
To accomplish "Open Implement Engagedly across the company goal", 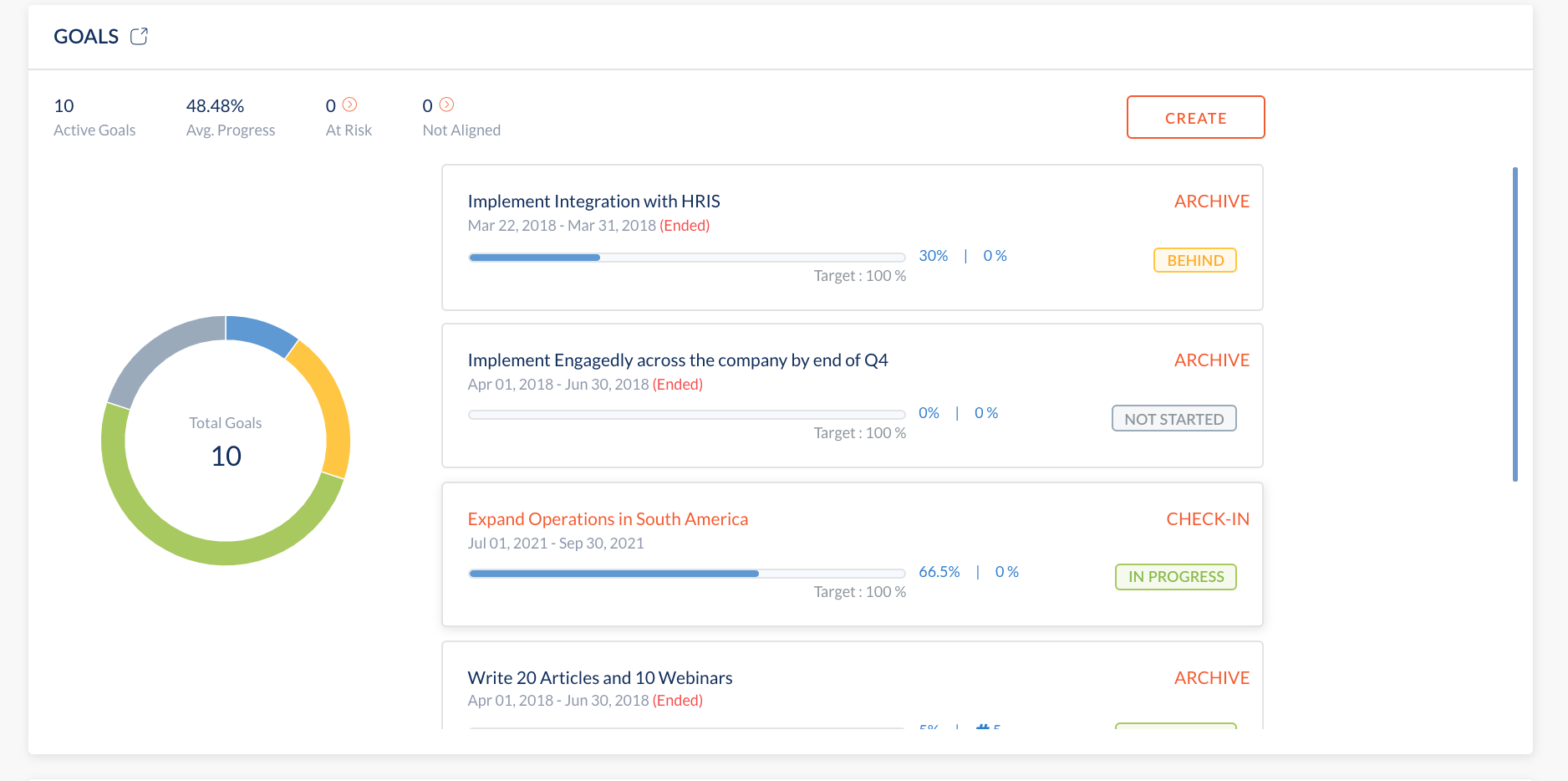I will pos(677,360).
